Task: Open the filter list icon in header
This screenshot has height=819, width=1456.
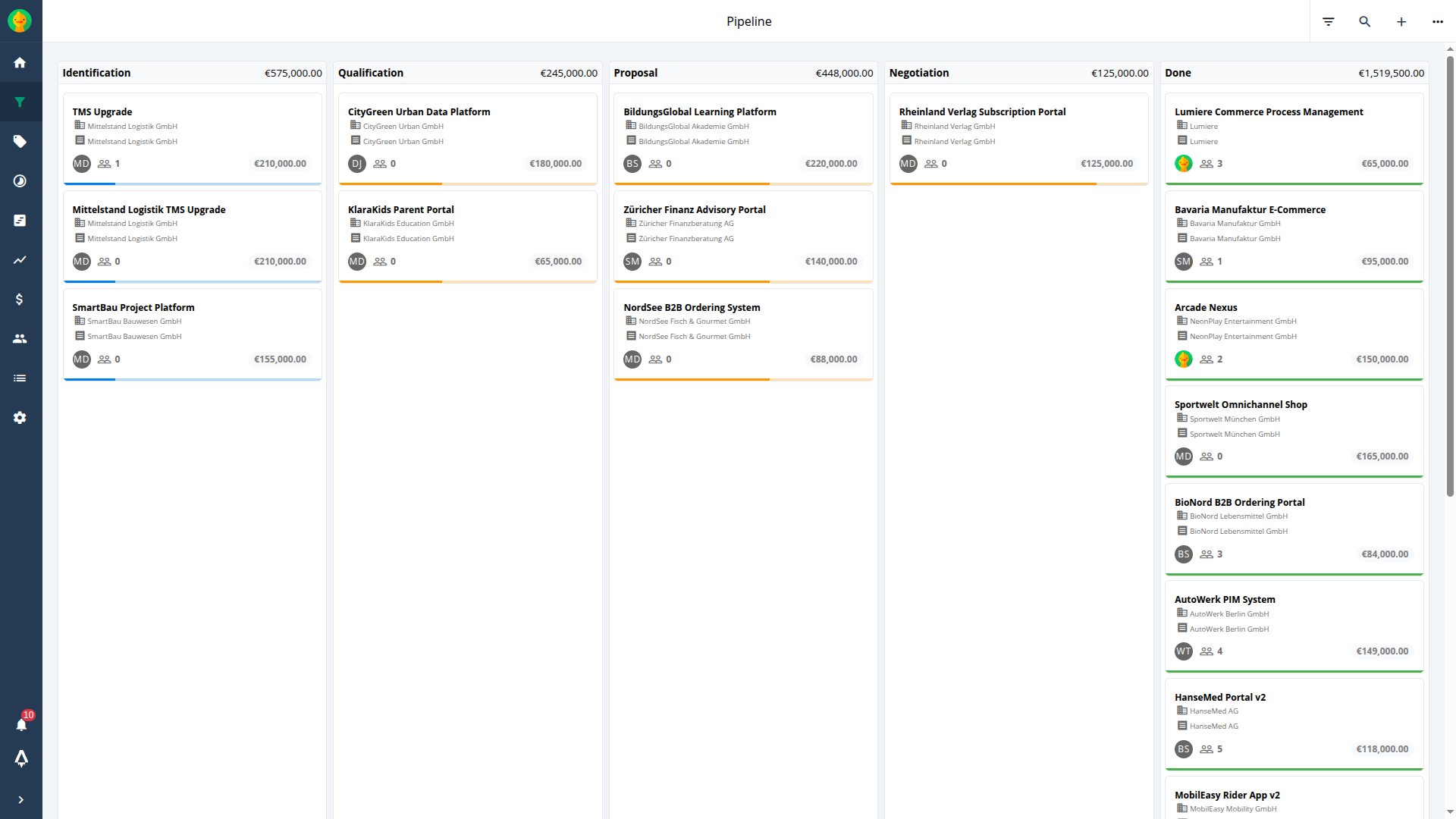Action: pyautogui.click(x=1328, y=22)
